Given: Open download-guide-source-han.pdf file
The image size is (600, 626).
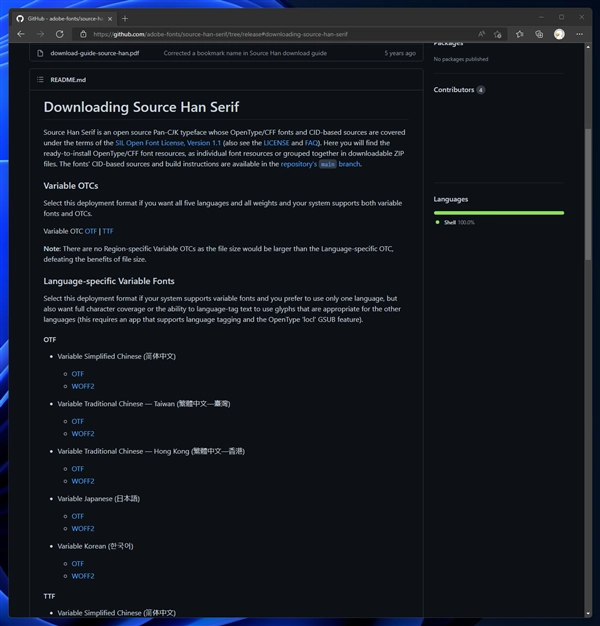Looking at the screenshot, I should click(x=95, y=53).
